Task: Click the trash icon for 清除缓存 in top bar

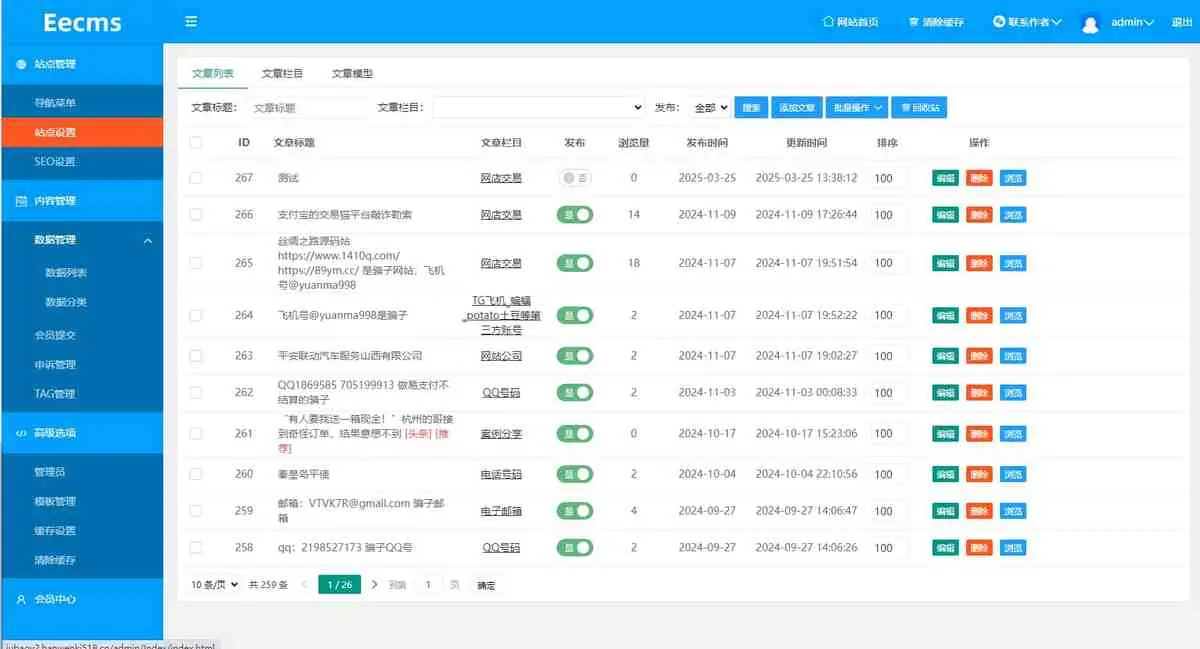Action: click(914, 22)
